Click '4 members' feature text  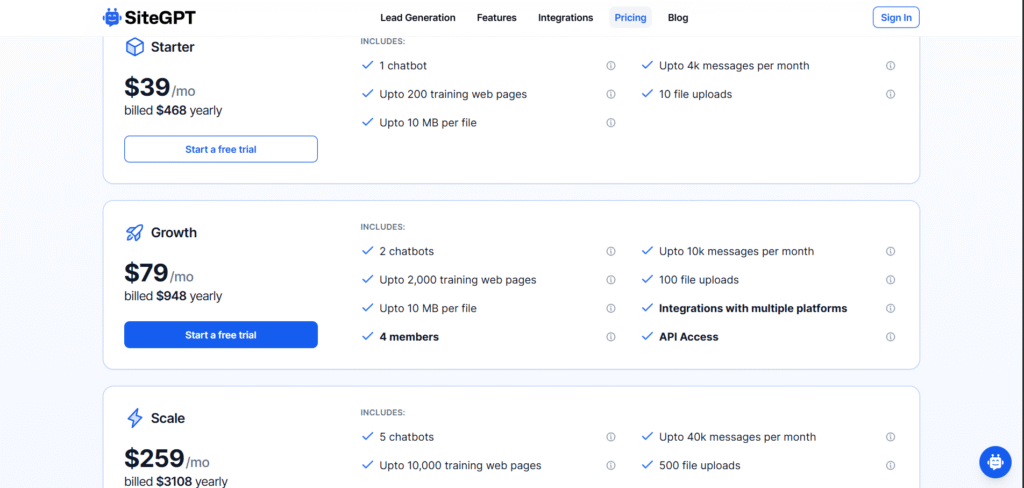tap(409, 337)
